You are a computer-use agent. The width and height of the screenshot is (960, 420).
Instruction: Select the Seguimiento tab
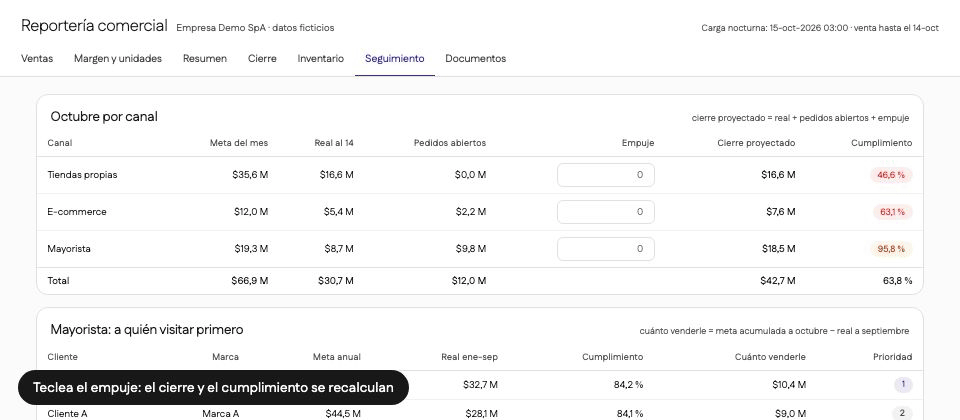pos(394,59)
